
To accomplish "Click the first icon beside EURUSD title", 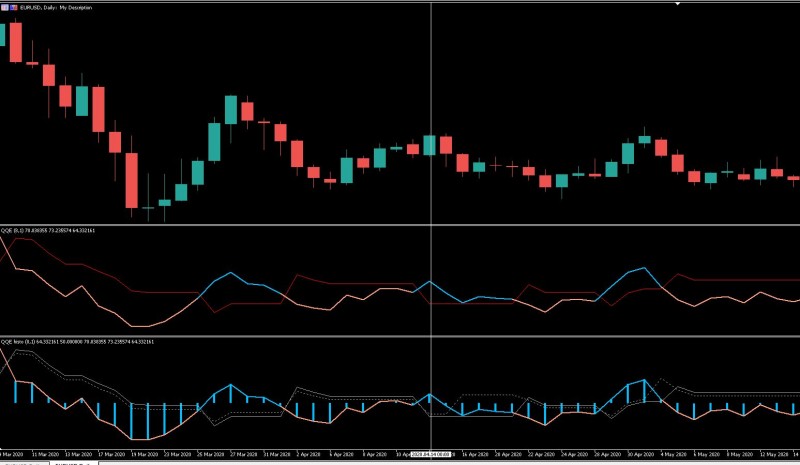I will (x=5, y=8).
